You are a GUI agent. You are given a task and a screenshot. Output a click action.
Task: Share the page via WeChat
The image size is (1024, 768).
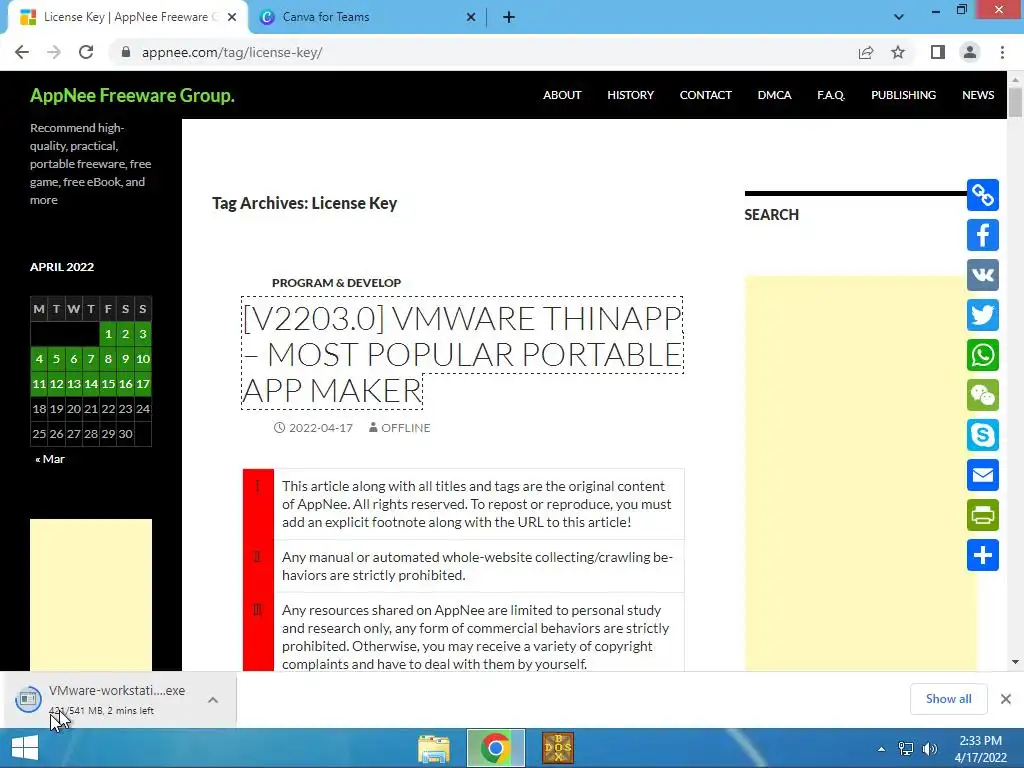coord(983,395)
